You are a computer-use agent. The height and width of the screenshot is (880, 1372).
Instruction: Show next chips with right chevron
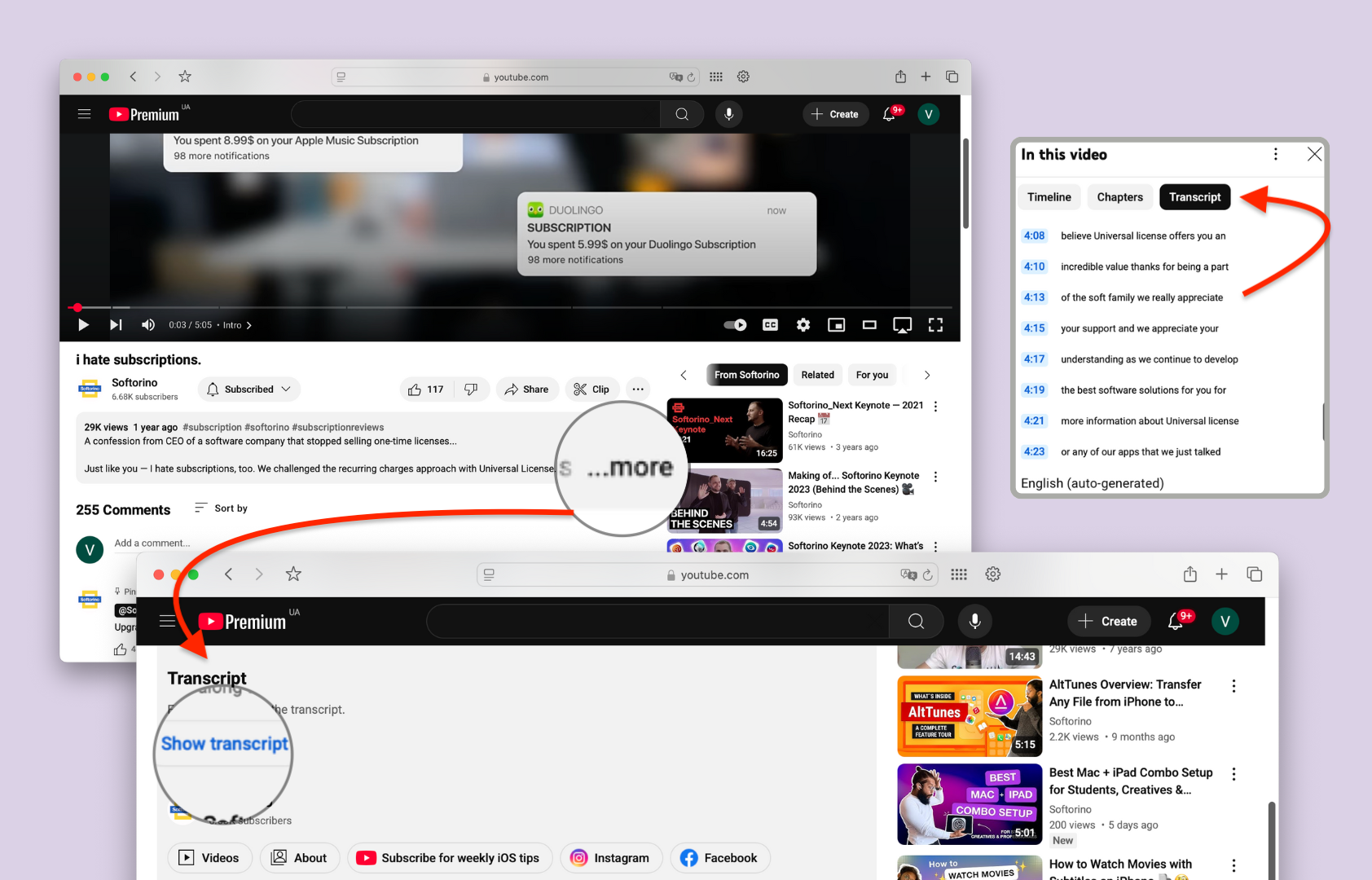tap(927, 375)
